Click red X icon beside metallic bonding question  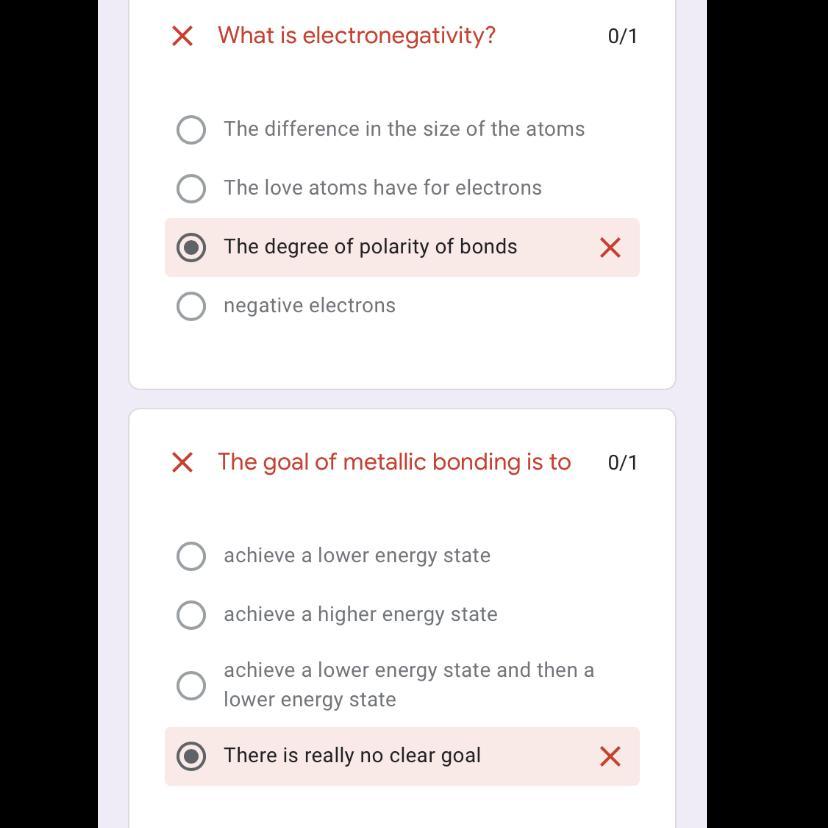pos(182,462)
